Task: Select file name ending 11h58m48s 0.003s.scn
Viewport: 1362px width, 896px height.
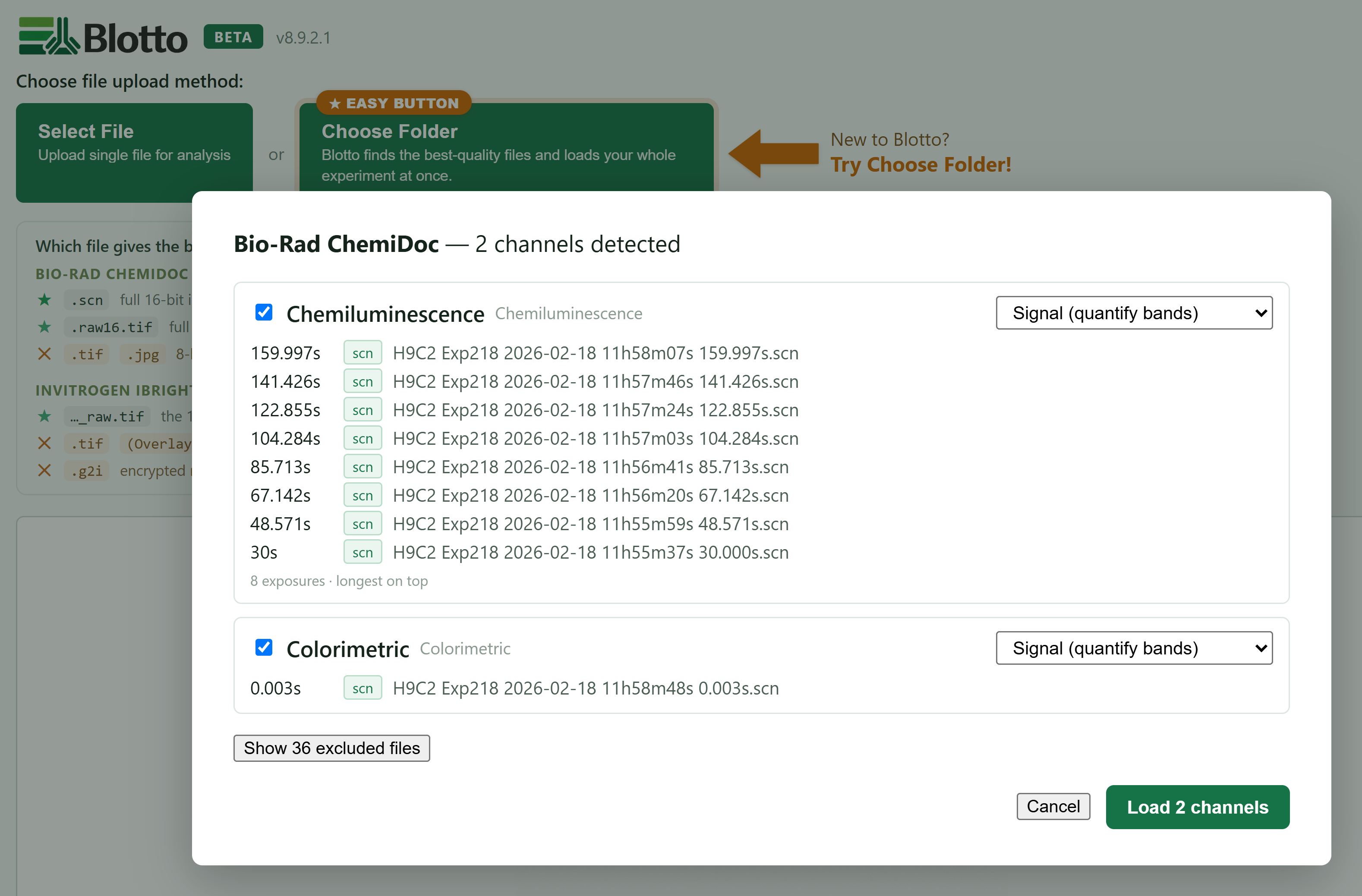Action: coord(586,689)
